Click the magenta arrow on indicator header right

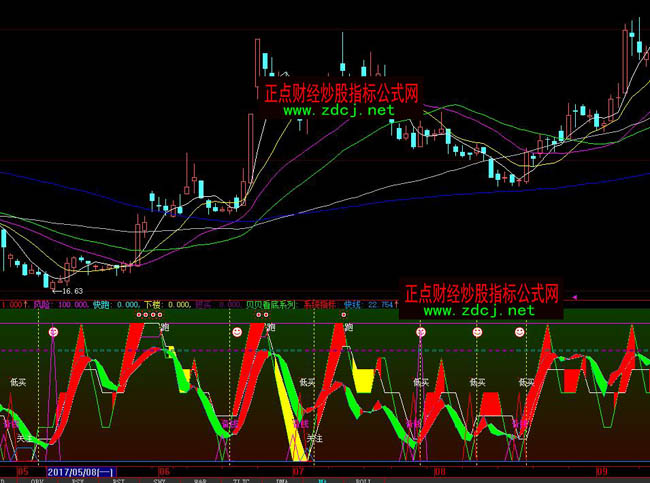[x=574, y=297]
